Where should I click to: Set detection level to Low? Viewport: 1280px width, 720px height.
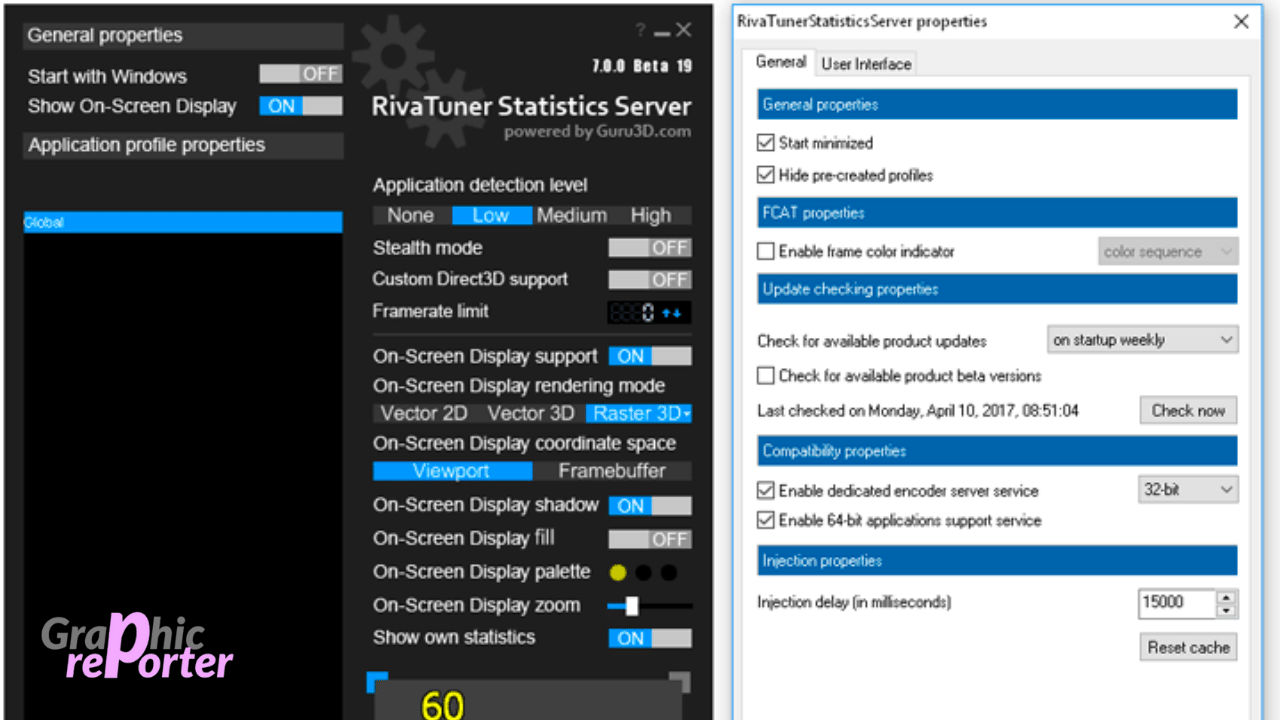(491, 215)
